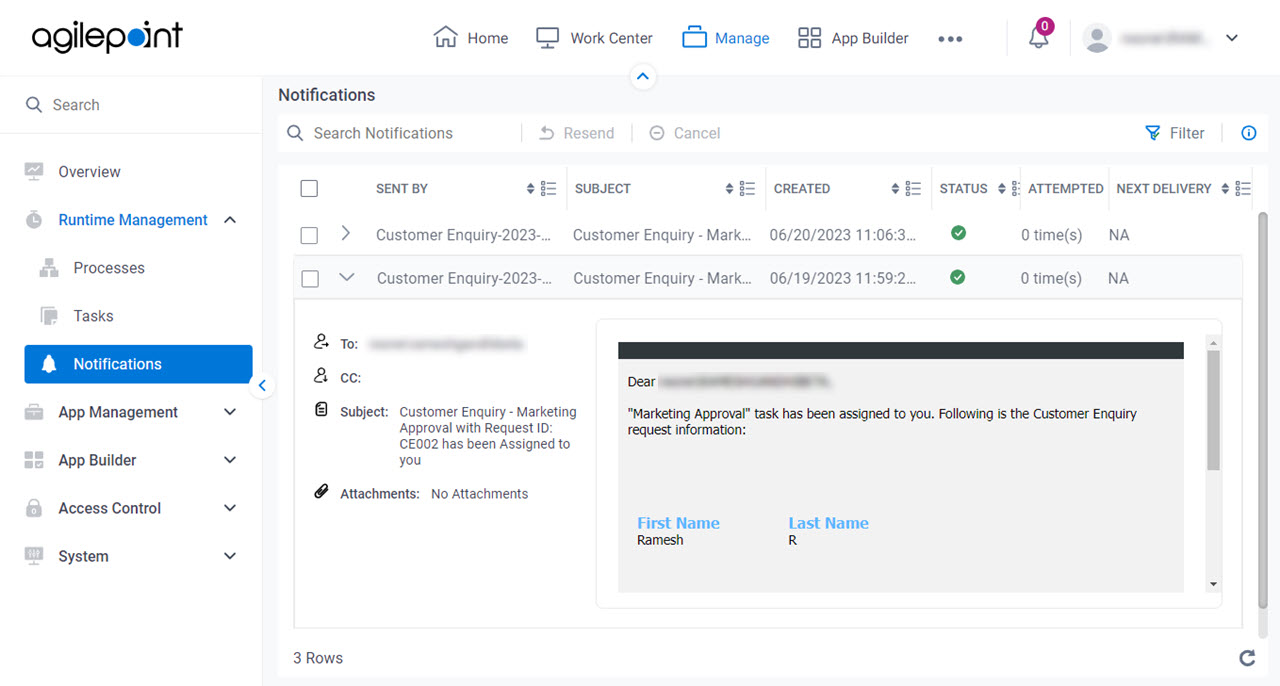Open the notification bell icon

pyautogui.click(x=1039, y=38)
